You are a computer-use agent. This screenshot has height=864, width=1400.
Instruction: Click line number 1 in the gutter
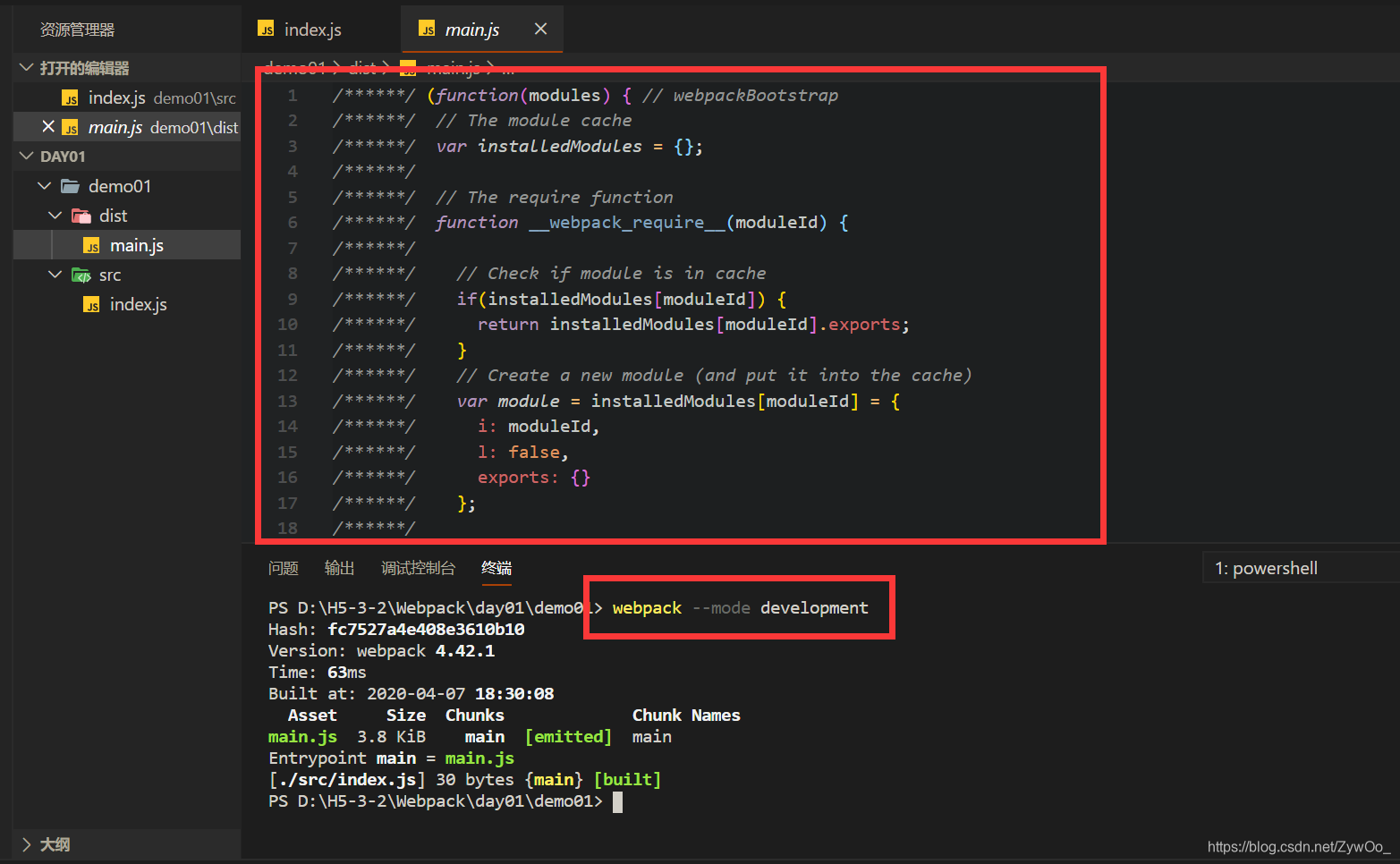[x=293, y=96]
